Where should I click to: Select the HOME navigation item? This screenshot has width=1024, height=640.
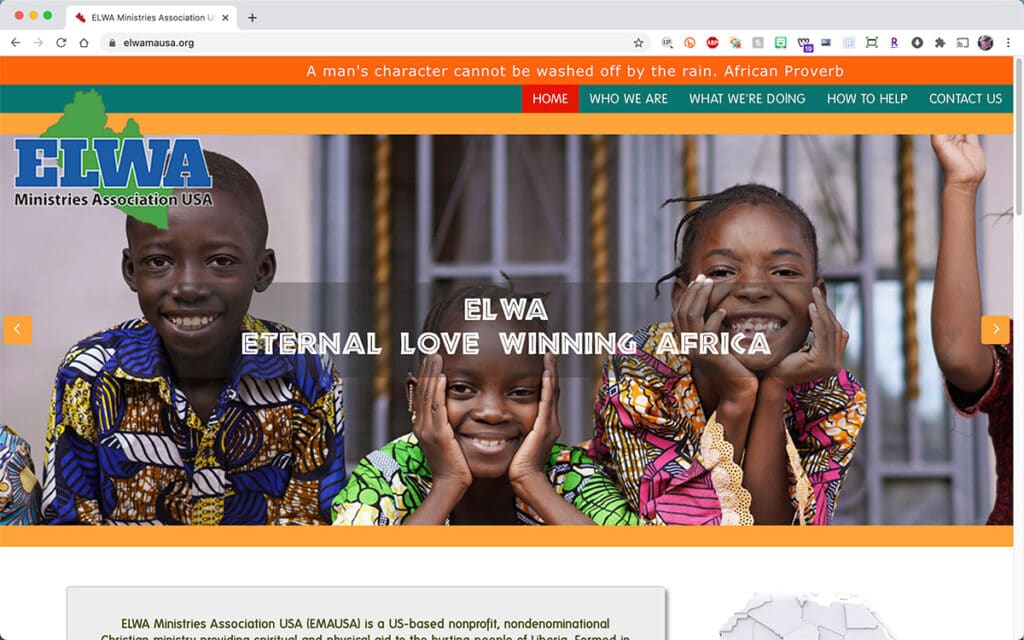coord(550,99)
